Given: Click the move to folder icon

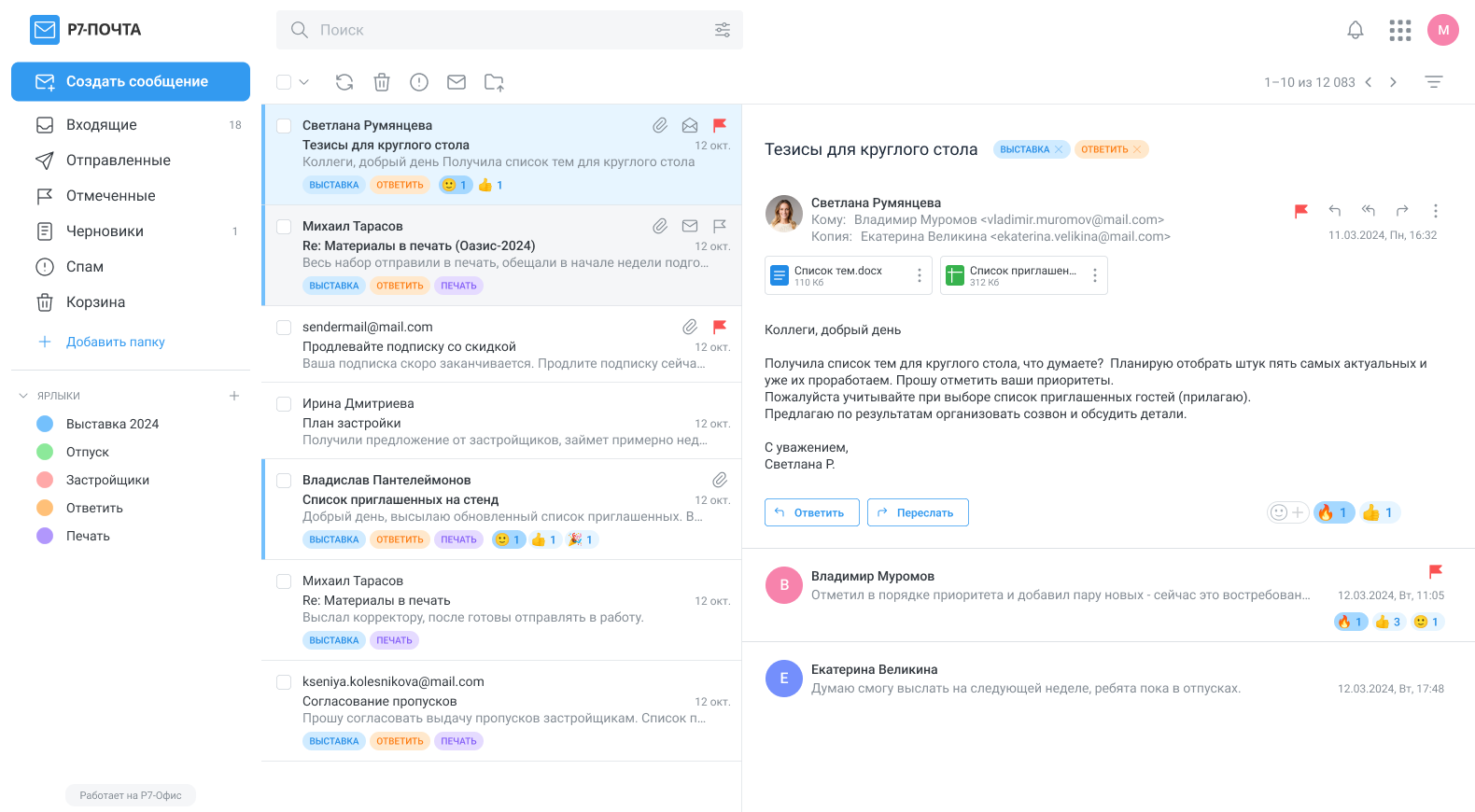Looking at the screenshot, I should click(494, 82).
